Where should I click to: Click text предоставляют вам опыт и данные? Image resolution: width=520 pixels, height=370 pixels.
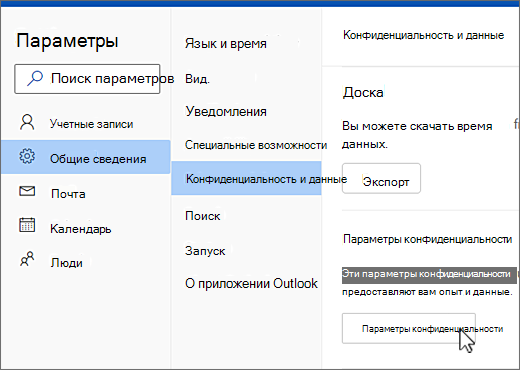(427, 292)
